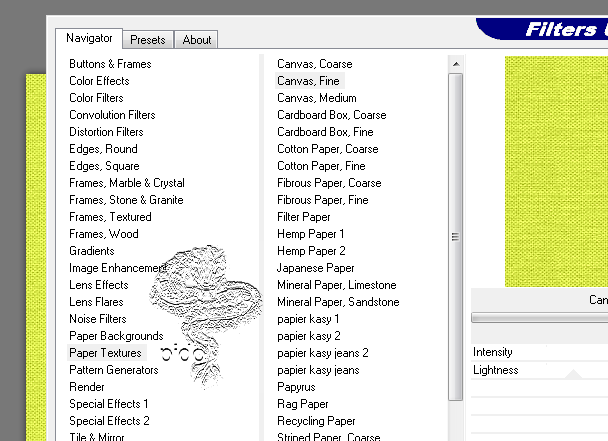
Task: Choose papier kasy jeans 2 filter
Action: (322, 353)
